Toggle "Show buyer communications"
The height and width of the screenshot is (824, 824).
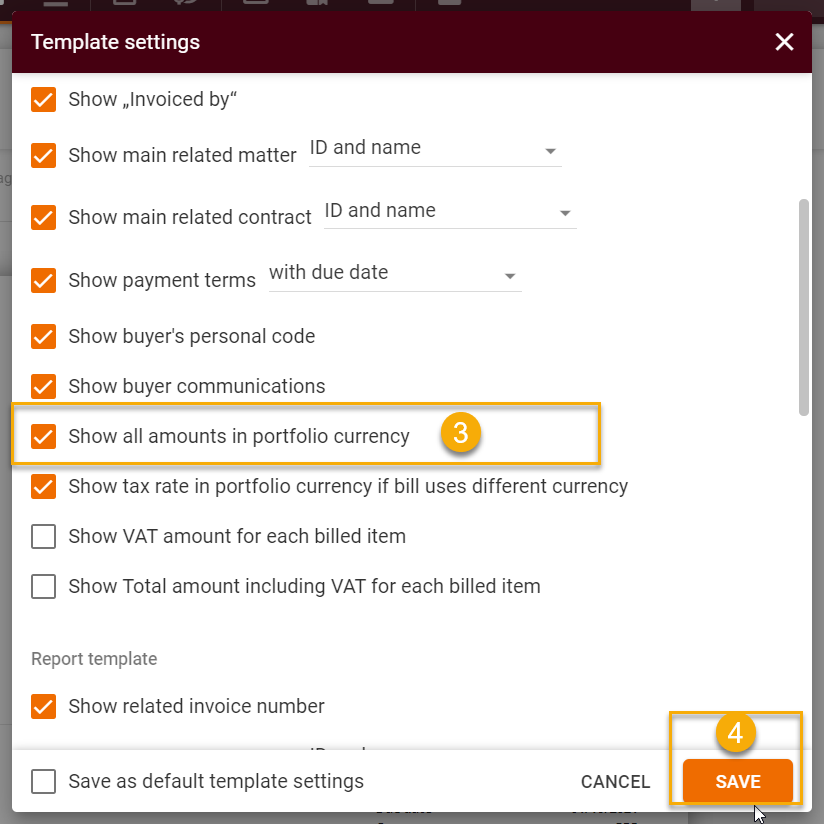(x=43, y=386)
